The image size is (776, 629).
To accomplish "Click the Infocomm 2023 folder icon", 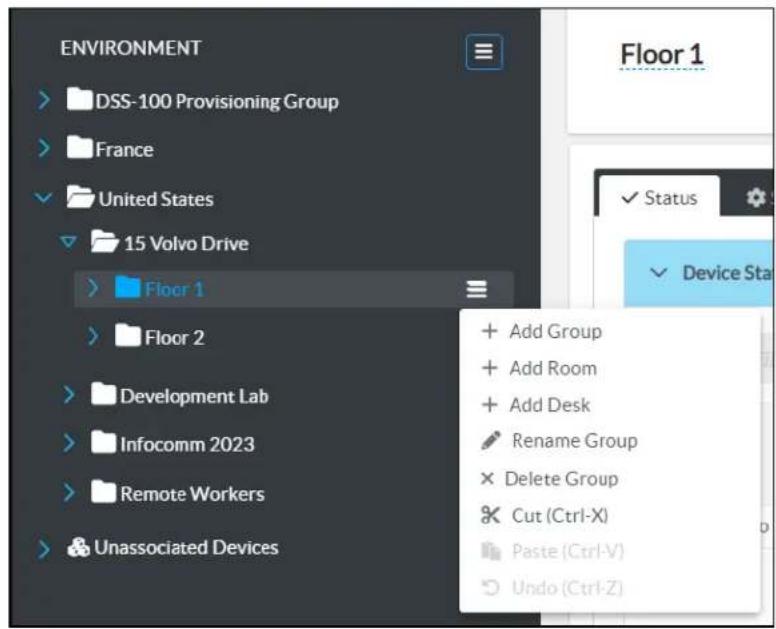I will pos(104,442).
